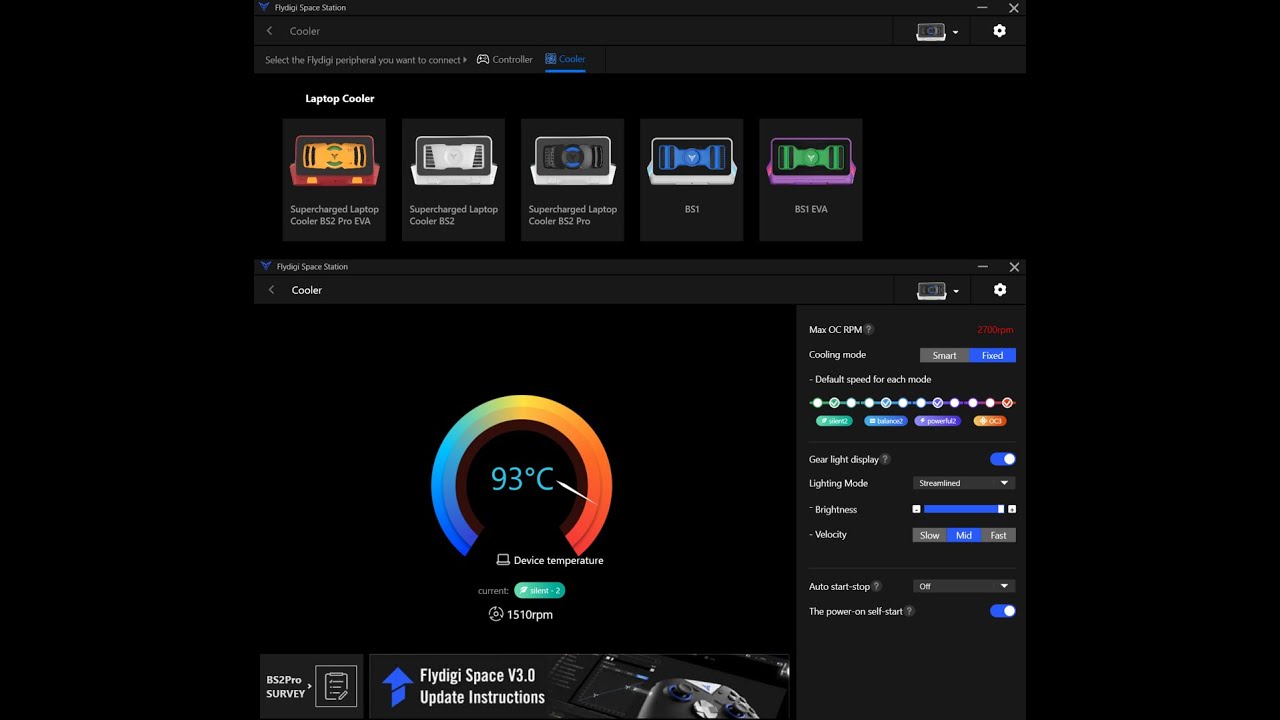
Task: Choose Supercharged Laptop Cooler BS2 Pro EVA
Action: pos(334,180)
